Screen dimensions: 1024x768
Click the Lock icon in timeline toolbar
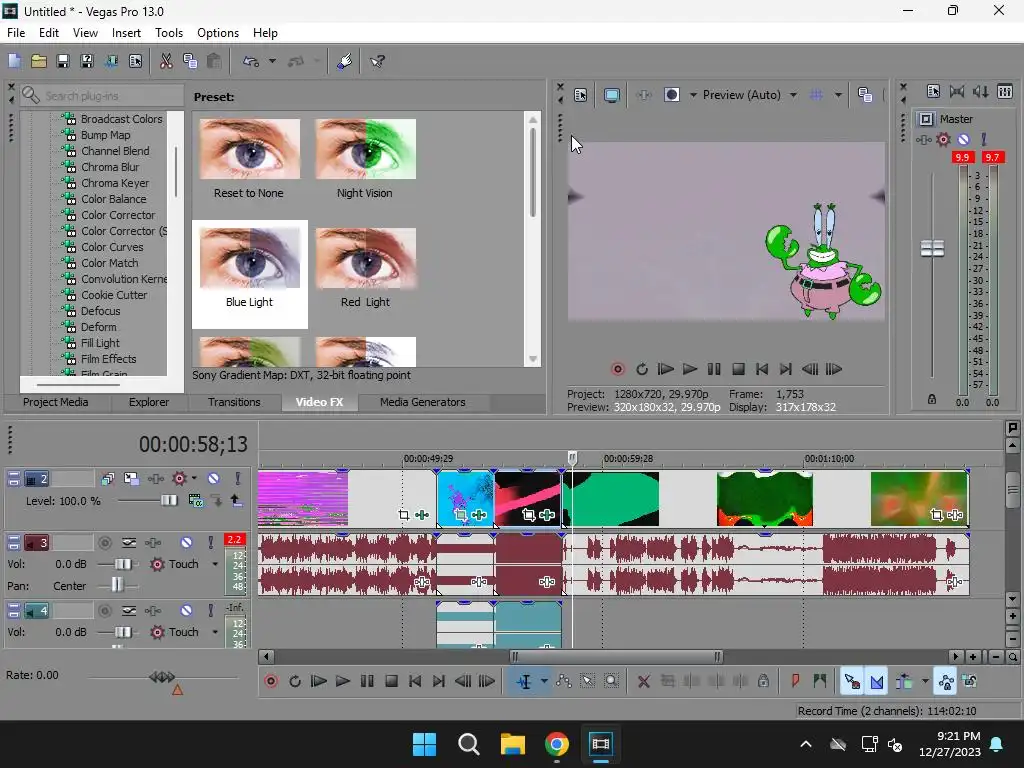coord(763,682)
